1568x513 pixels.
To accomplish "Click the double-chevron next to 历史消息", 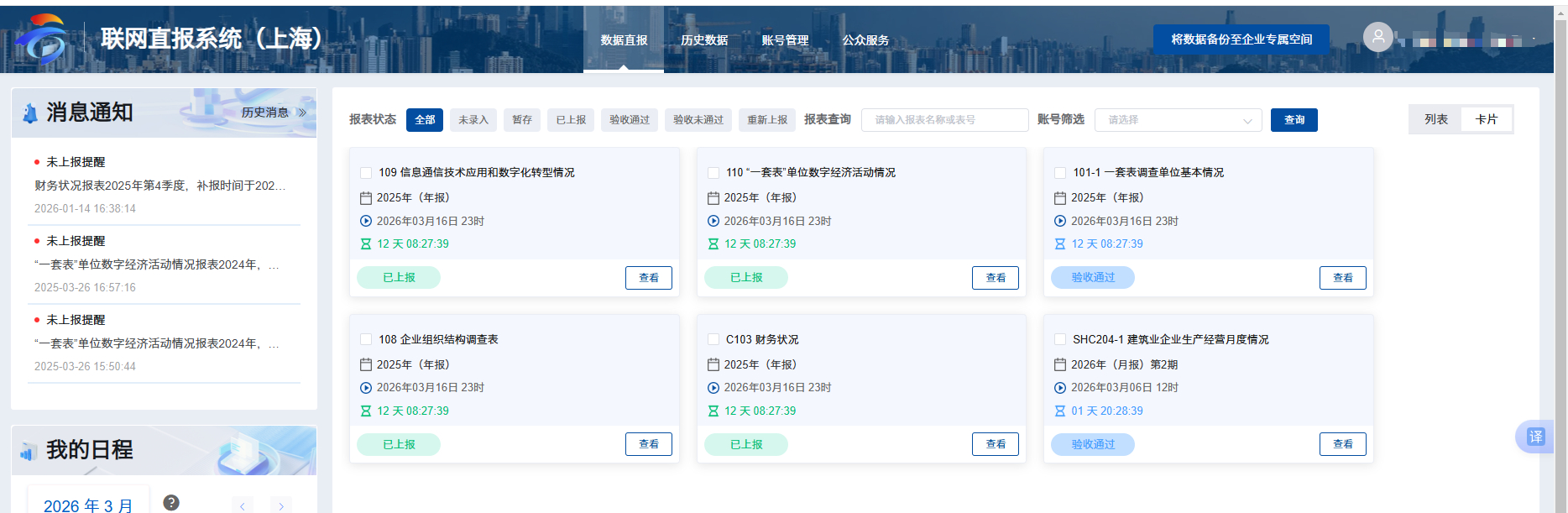I will pos(302,113).
